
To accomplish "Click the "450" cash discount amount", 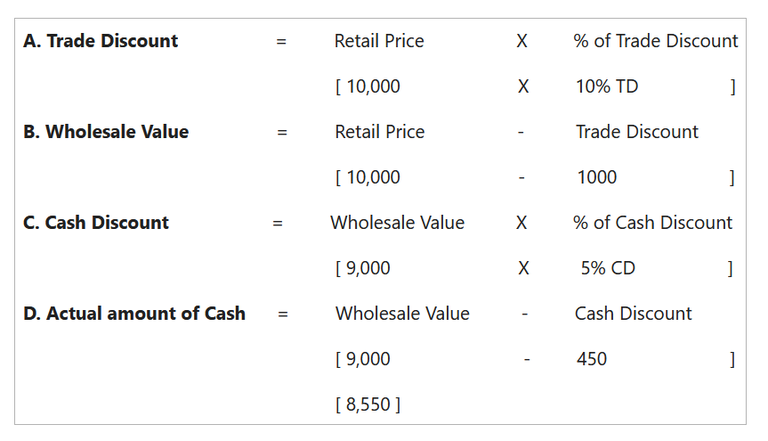I will (592, 359).
